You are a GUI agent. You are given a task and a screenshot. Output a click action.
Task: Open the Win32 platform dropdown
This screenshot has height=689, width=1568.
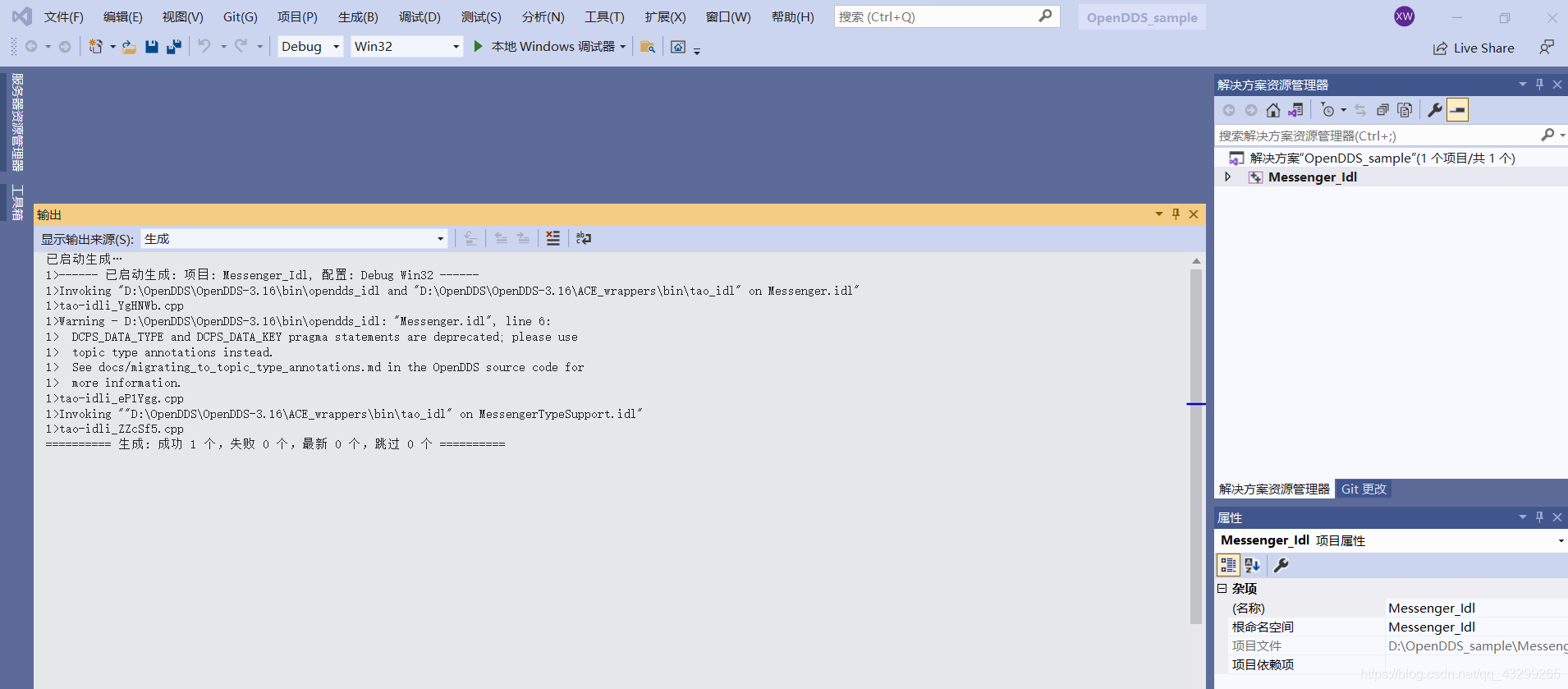click(406, 47)
